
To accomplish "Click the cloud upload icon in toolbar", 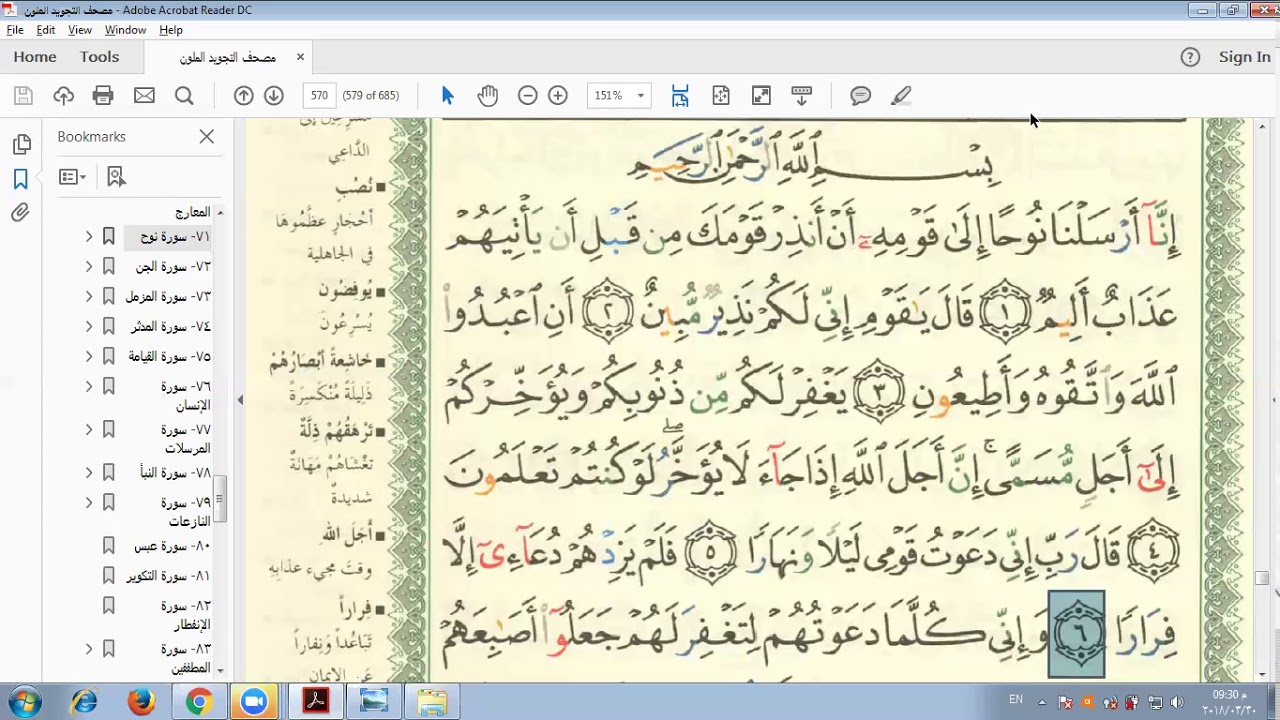I will (x=64, y=95).
